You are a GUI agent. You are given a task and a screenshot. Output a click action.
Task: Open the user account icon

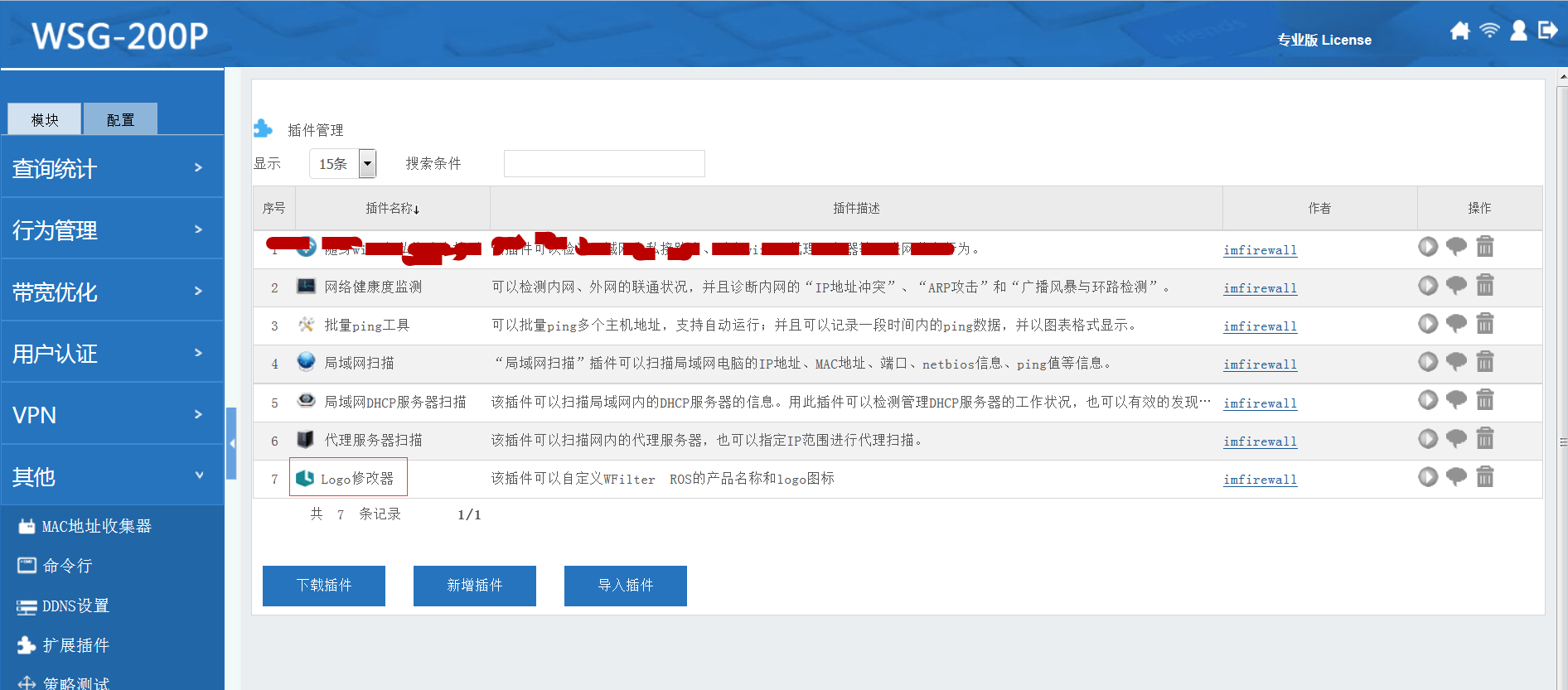click(1518, 31)
